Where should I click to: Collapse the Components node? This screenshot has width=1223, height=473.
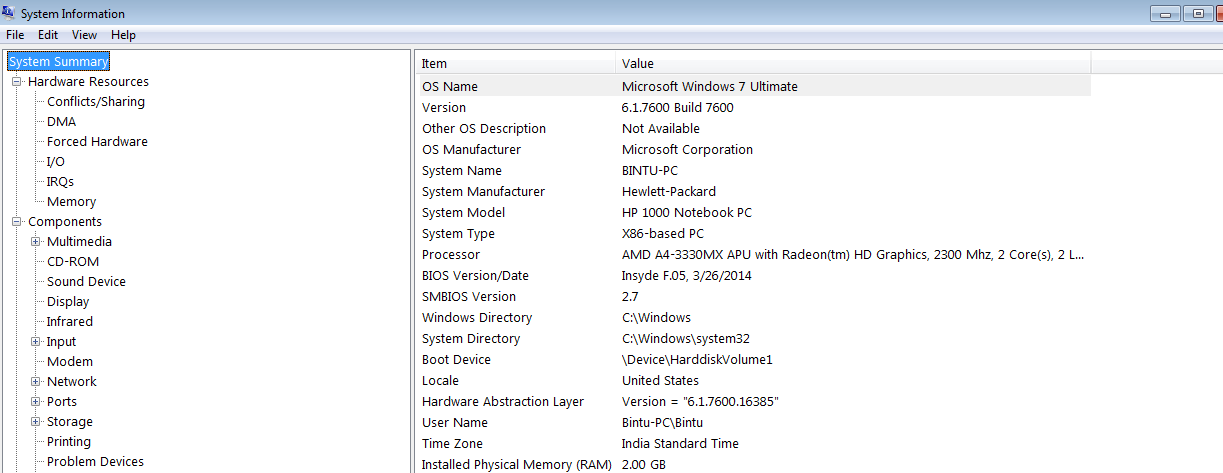tap(17, 222)
